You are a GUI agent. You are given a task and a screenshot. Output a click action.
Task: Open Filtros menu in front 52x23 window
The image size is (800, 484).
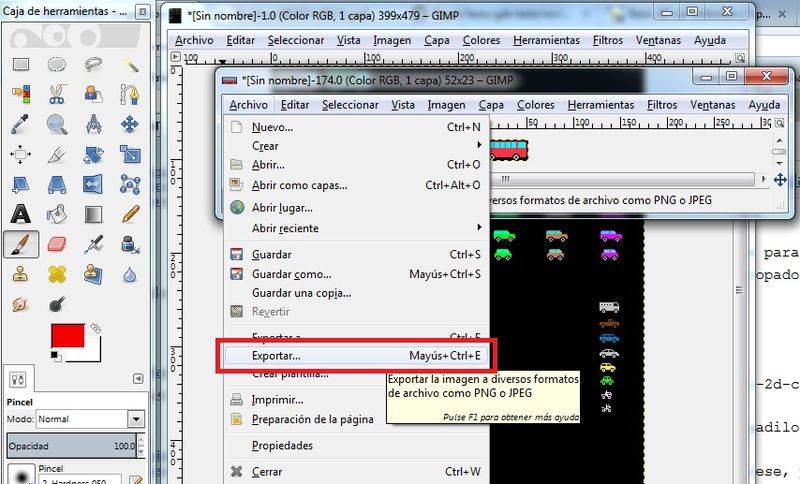[x=662, y=105]
